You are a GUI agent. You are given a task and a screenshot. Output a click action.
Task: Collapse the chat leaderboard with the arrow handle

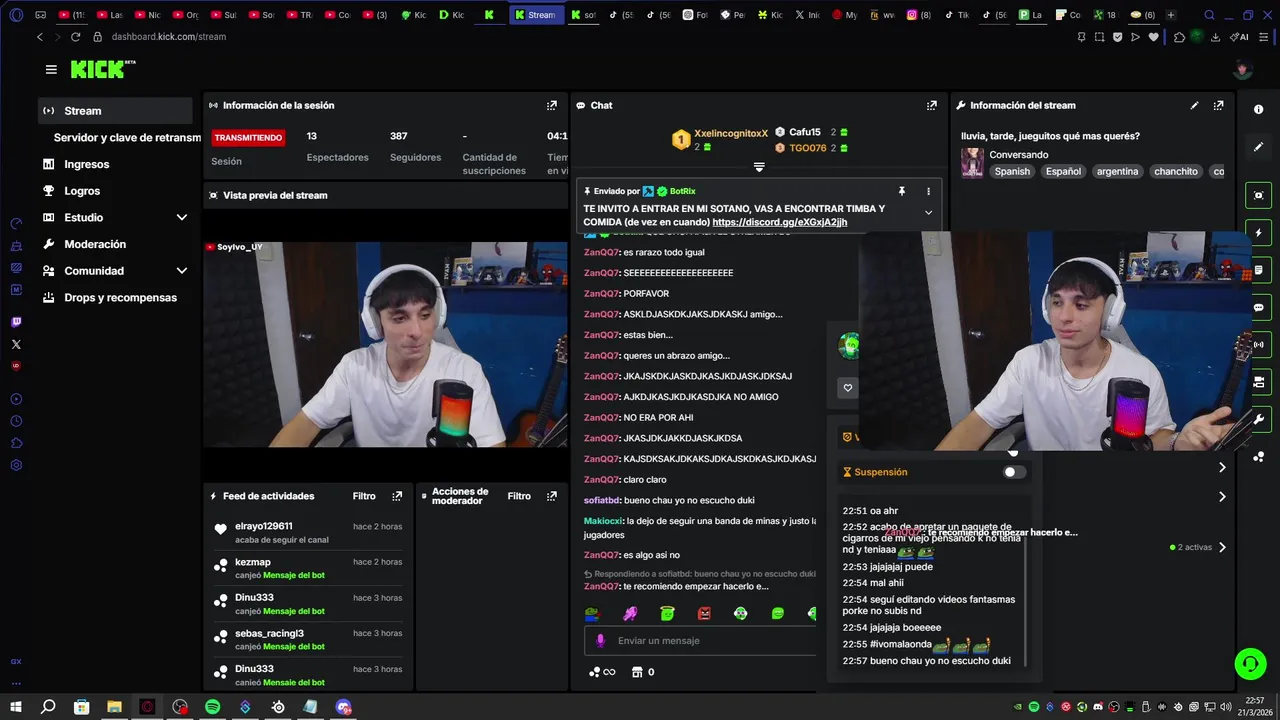click(759, 167)
